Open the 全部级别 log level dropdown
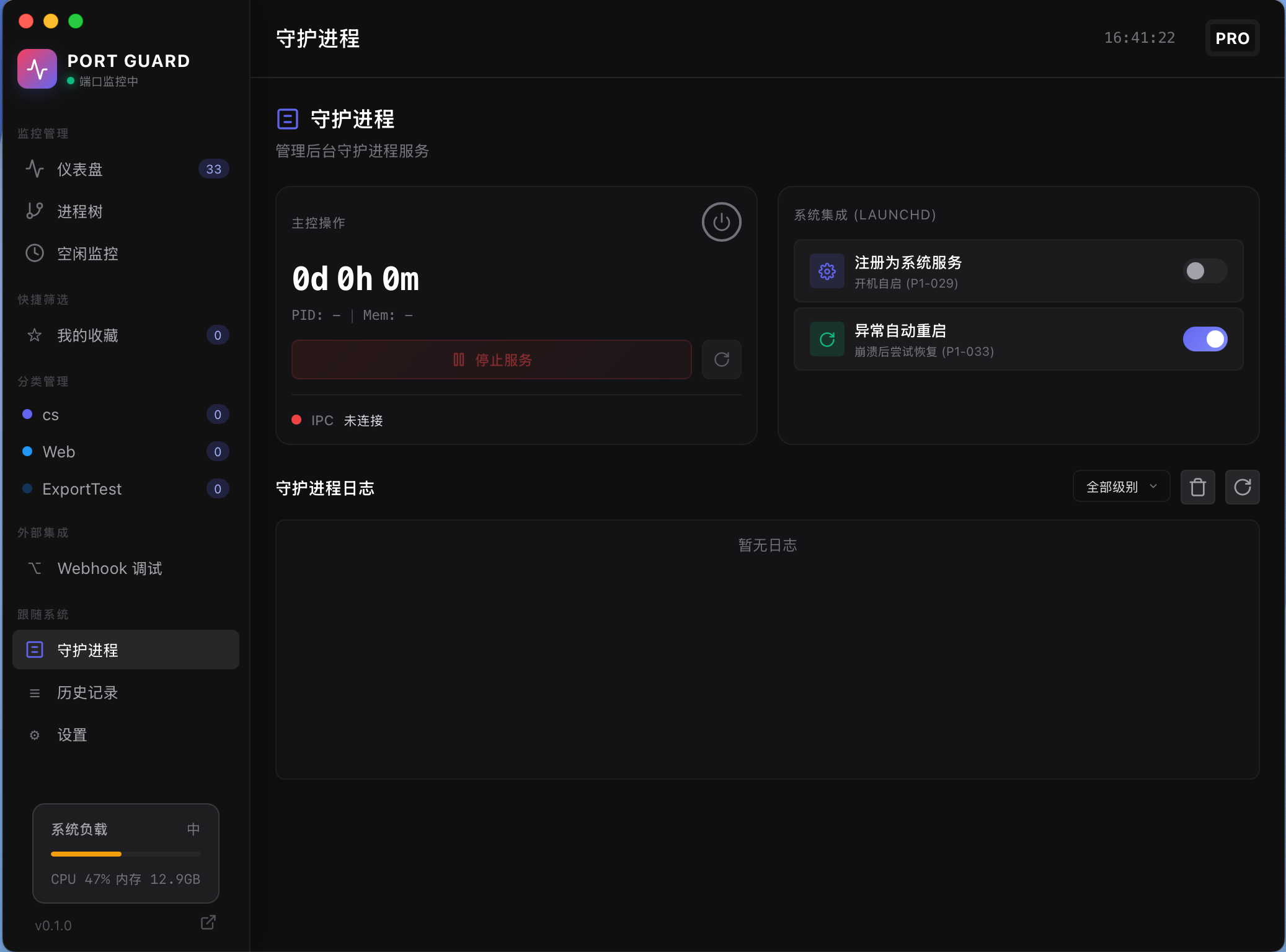 [x=1121, y=487]
